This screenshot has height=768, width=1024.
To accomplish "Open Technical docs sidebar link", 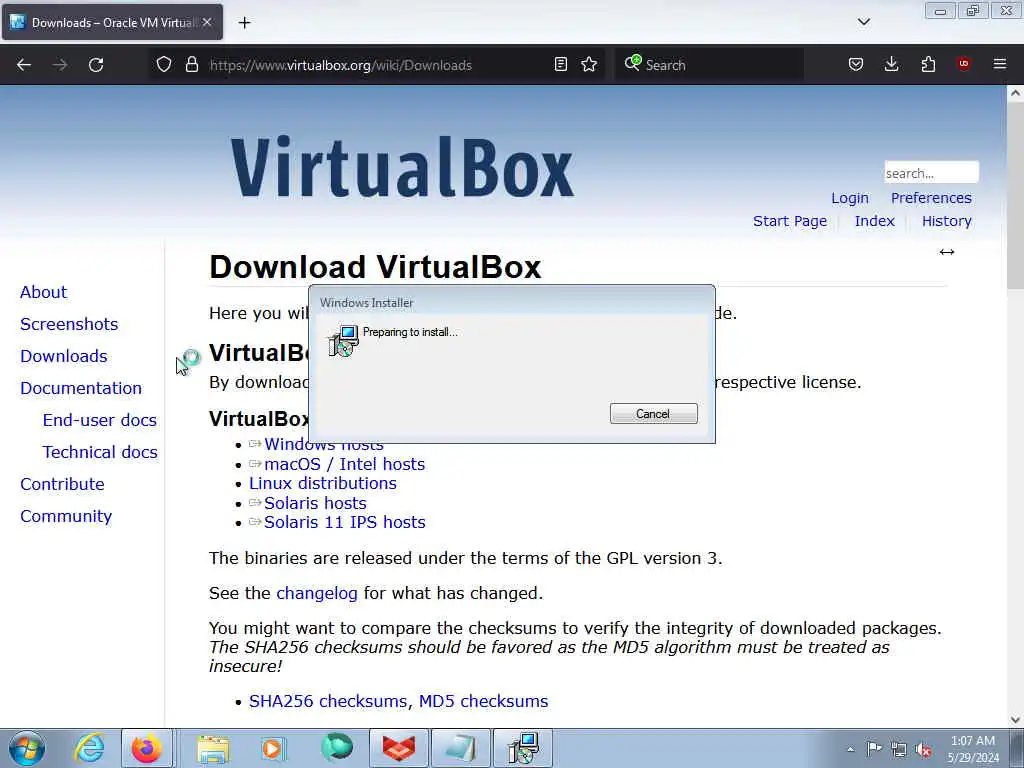I will 100,452.
